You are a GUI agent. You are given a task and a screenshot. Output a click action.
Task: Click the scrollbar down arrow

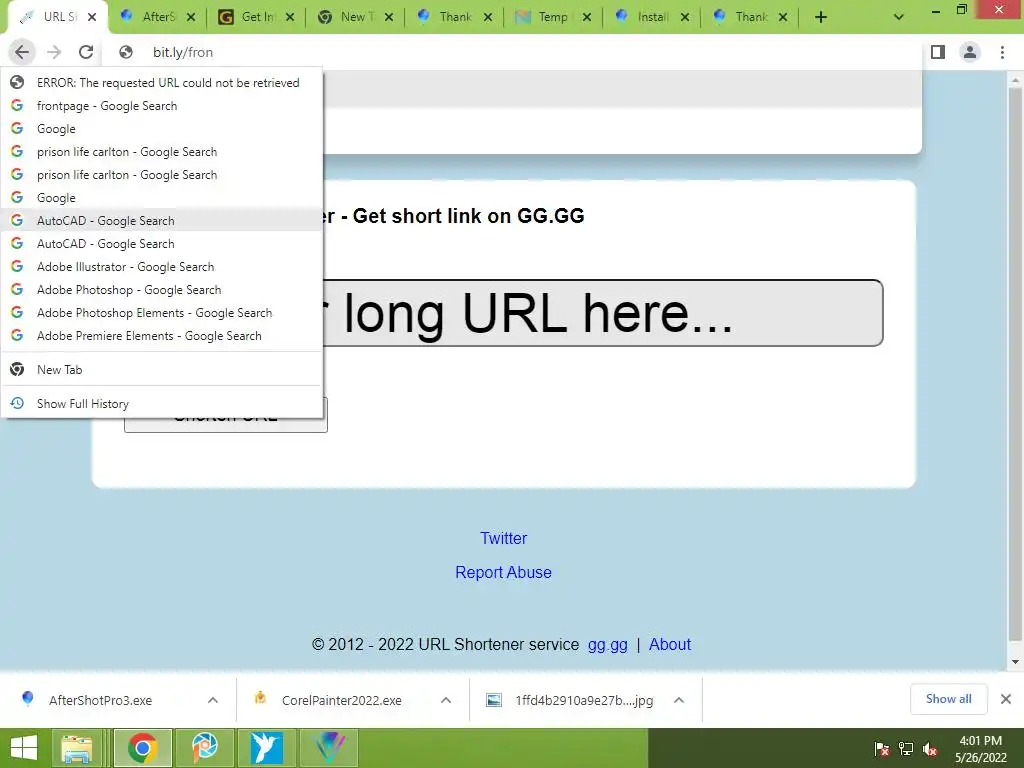coord(1015,662)
